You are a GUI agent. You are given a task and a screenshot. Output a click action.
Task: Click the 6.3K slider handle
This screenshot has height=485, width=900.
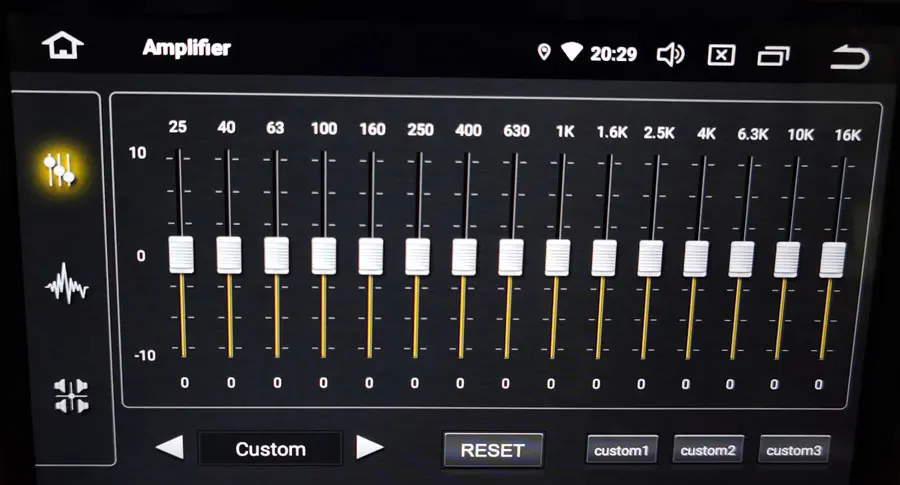[742, 260]
